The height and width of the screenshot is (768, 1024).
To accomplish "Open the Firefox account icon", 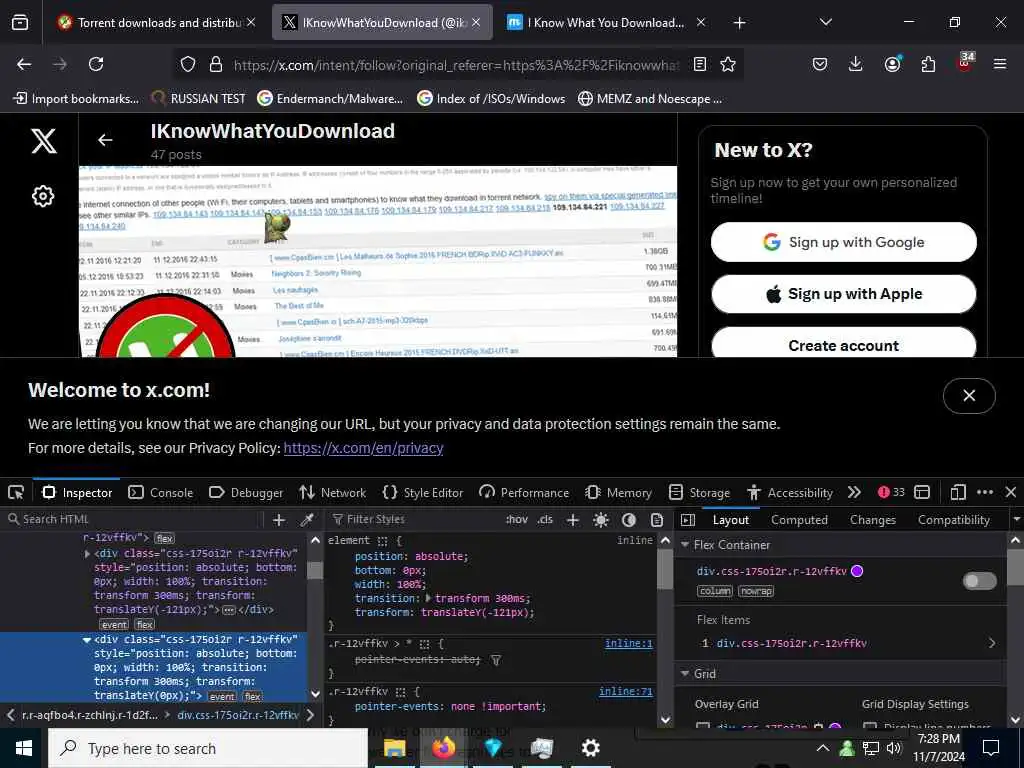I will [x=892, y=64].
